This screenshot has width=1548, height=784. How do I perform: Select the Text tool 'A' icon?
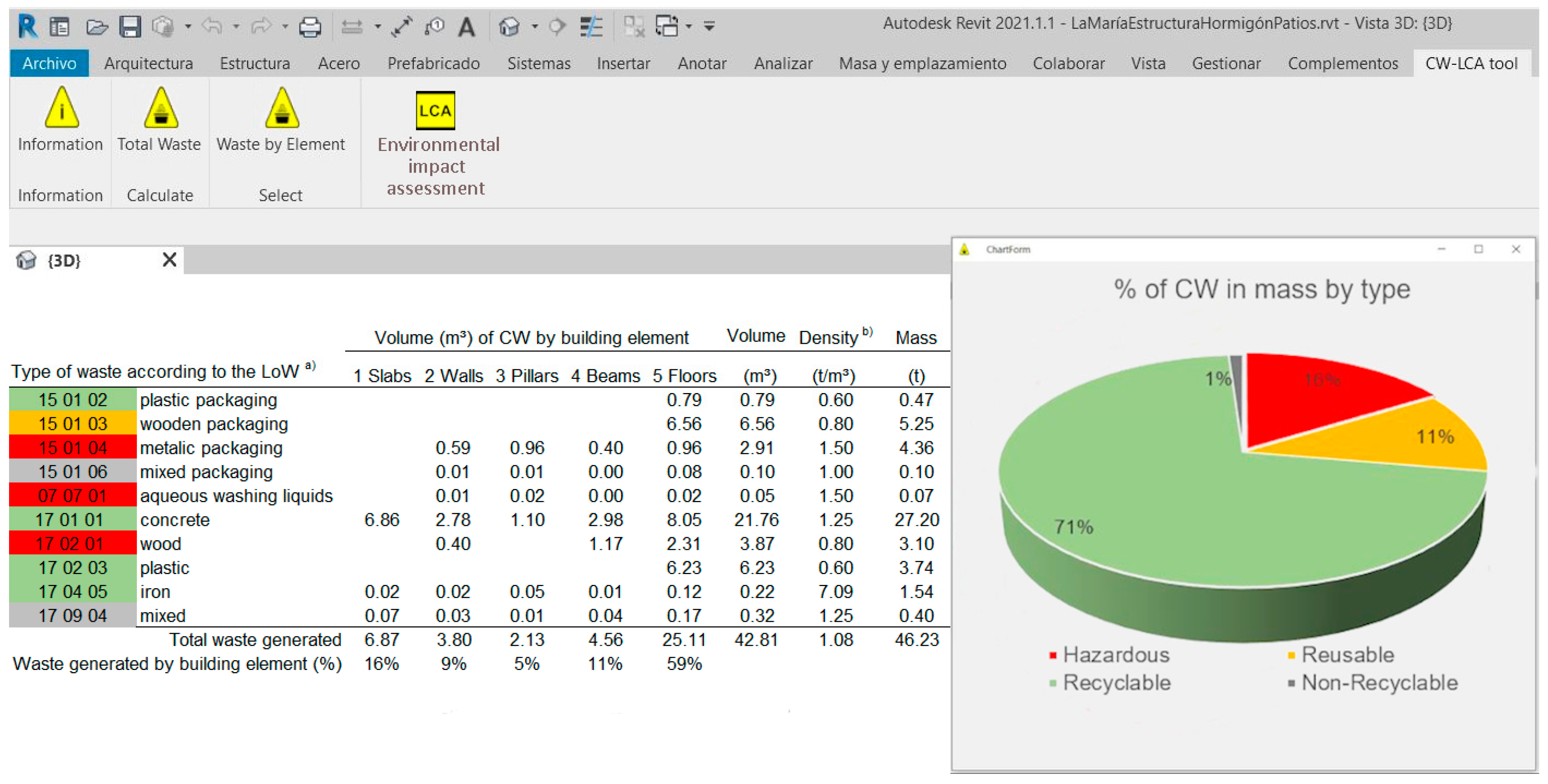tap(466, 26)
